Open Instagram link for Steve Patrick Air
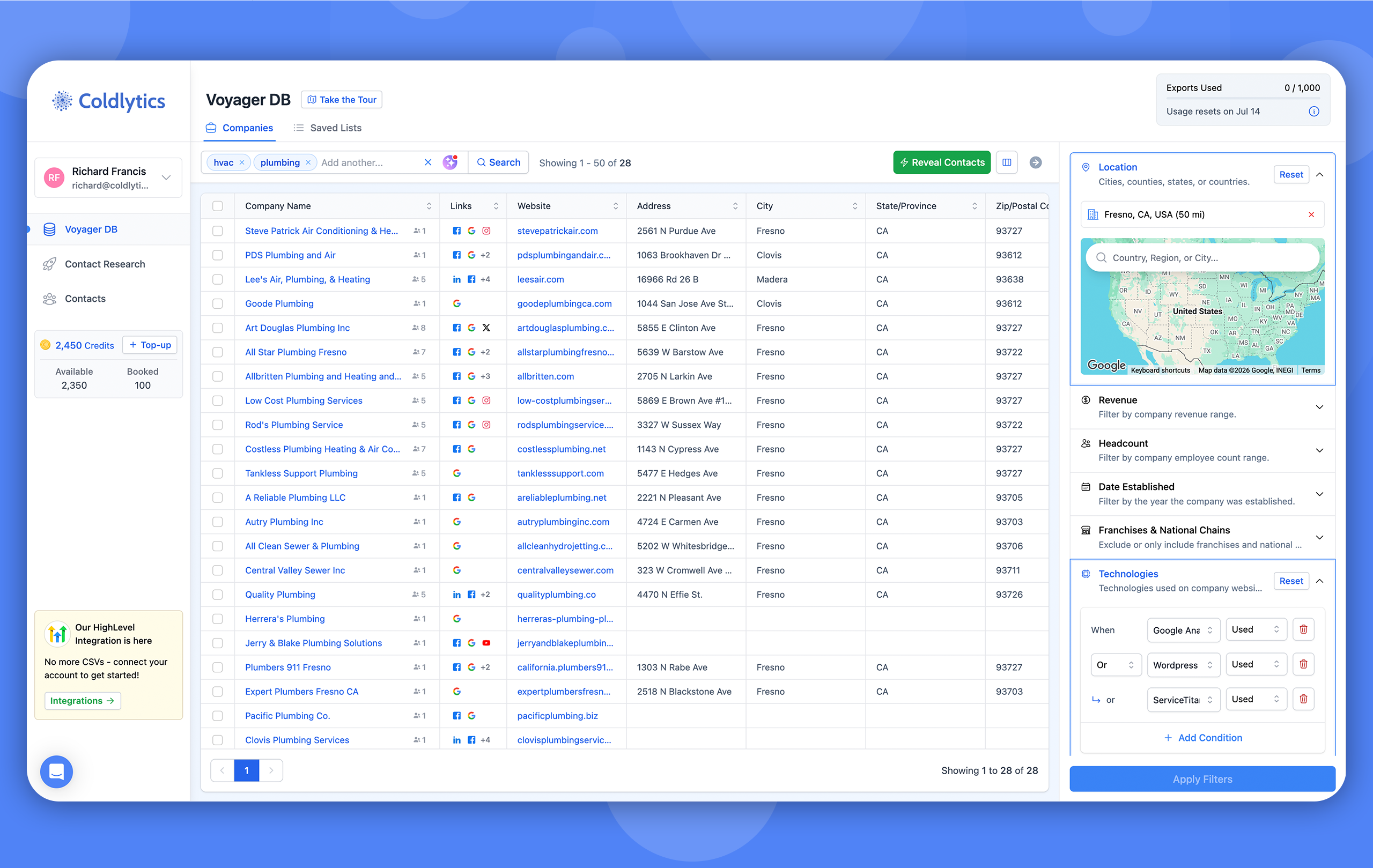The width and height of the screenshot is (1373, 868). point(486,231)
